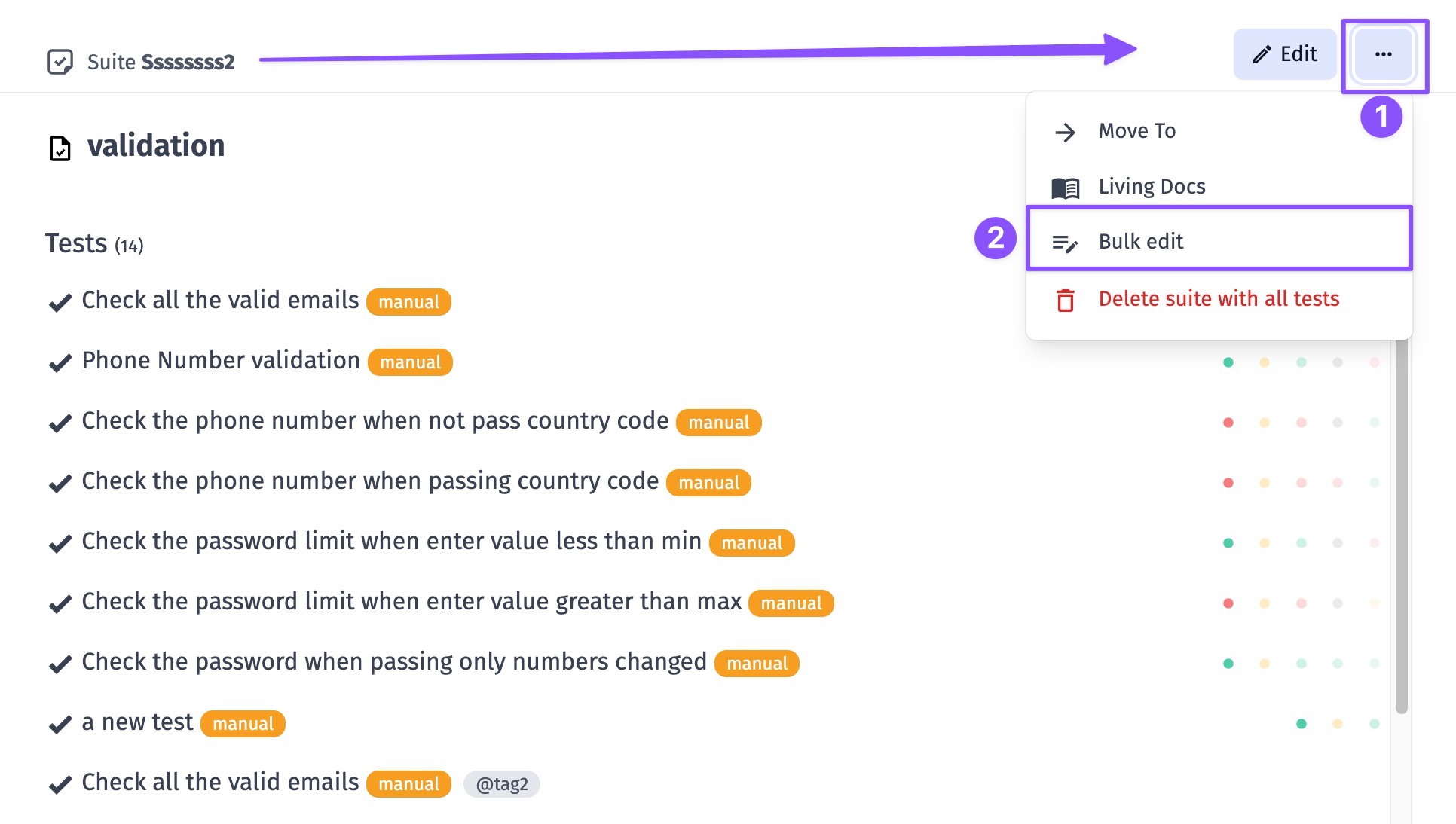Click green status dot on 'a new test' row
Screen dimensions: 1456x824
click(x=1302, y=724)
